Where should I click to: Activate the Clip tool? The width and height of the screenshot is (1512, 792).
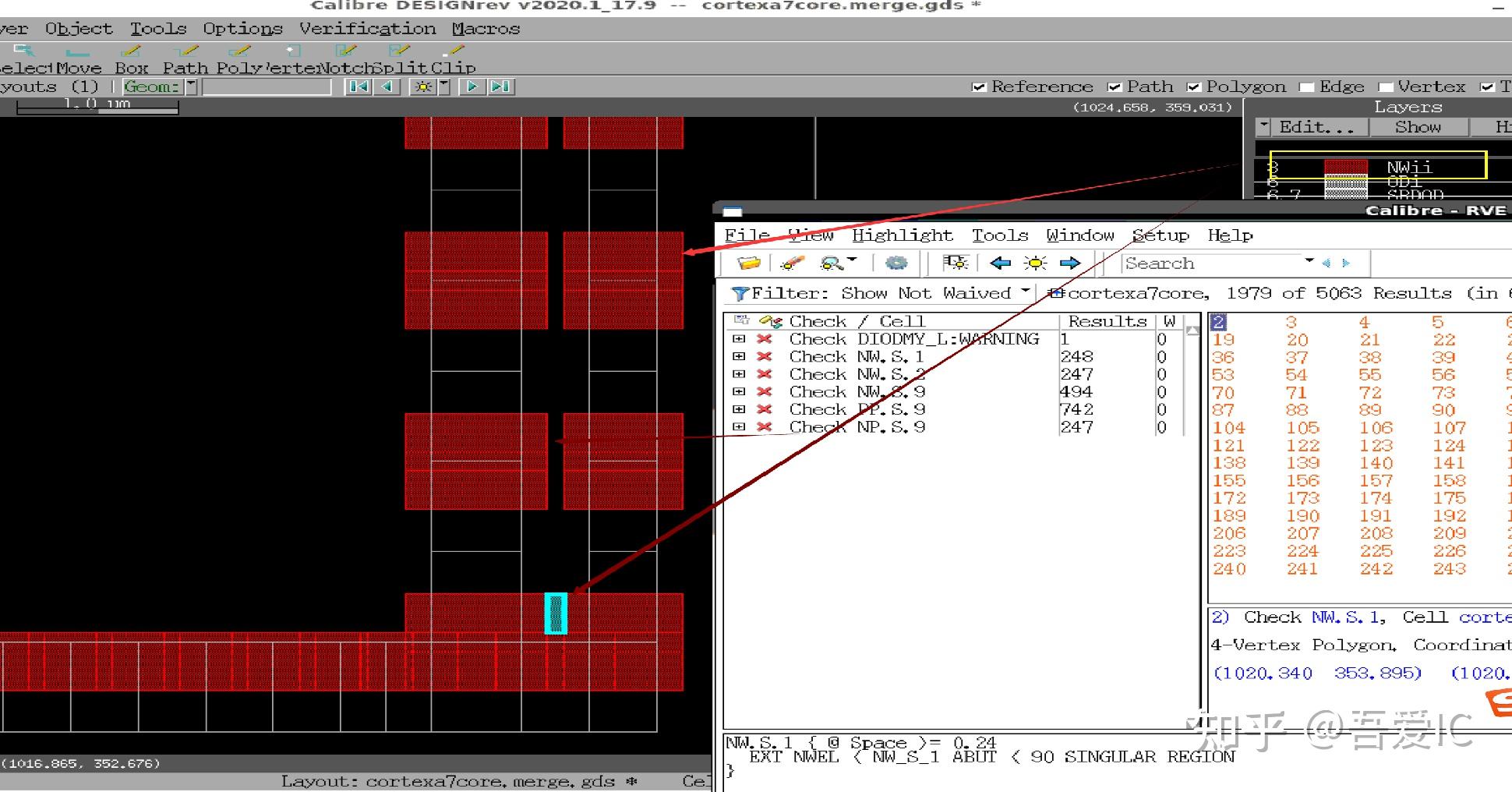pyautogui.click(x=453, y=60)
